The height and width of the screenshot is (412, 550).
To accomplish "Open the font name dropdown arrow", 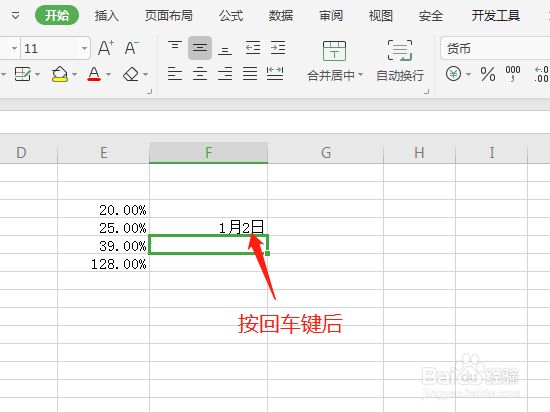I will click(x=14, y=48).
